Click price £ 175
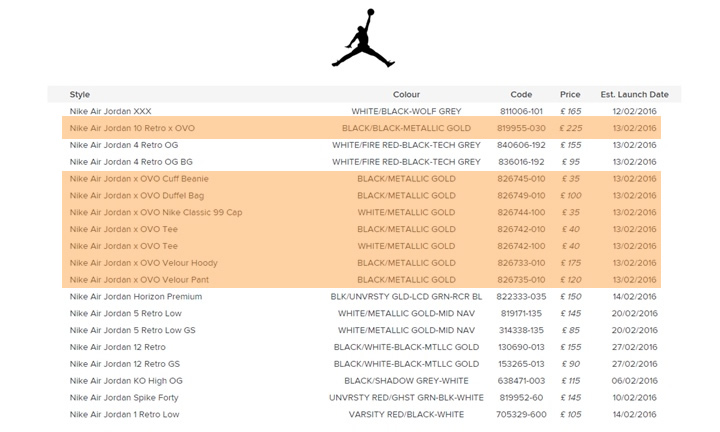 [570, 263]
